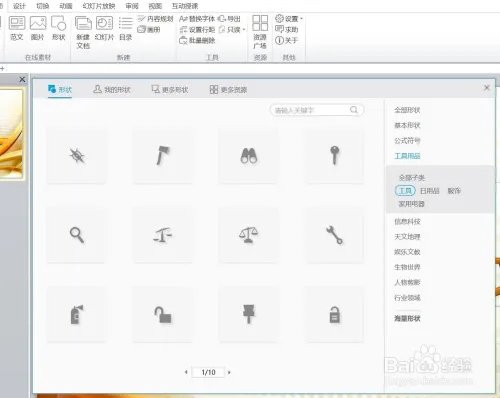This screenshot has height=398, width=500.
Task: Open the 设计 ribbon tab
Action: click(19, 6)
